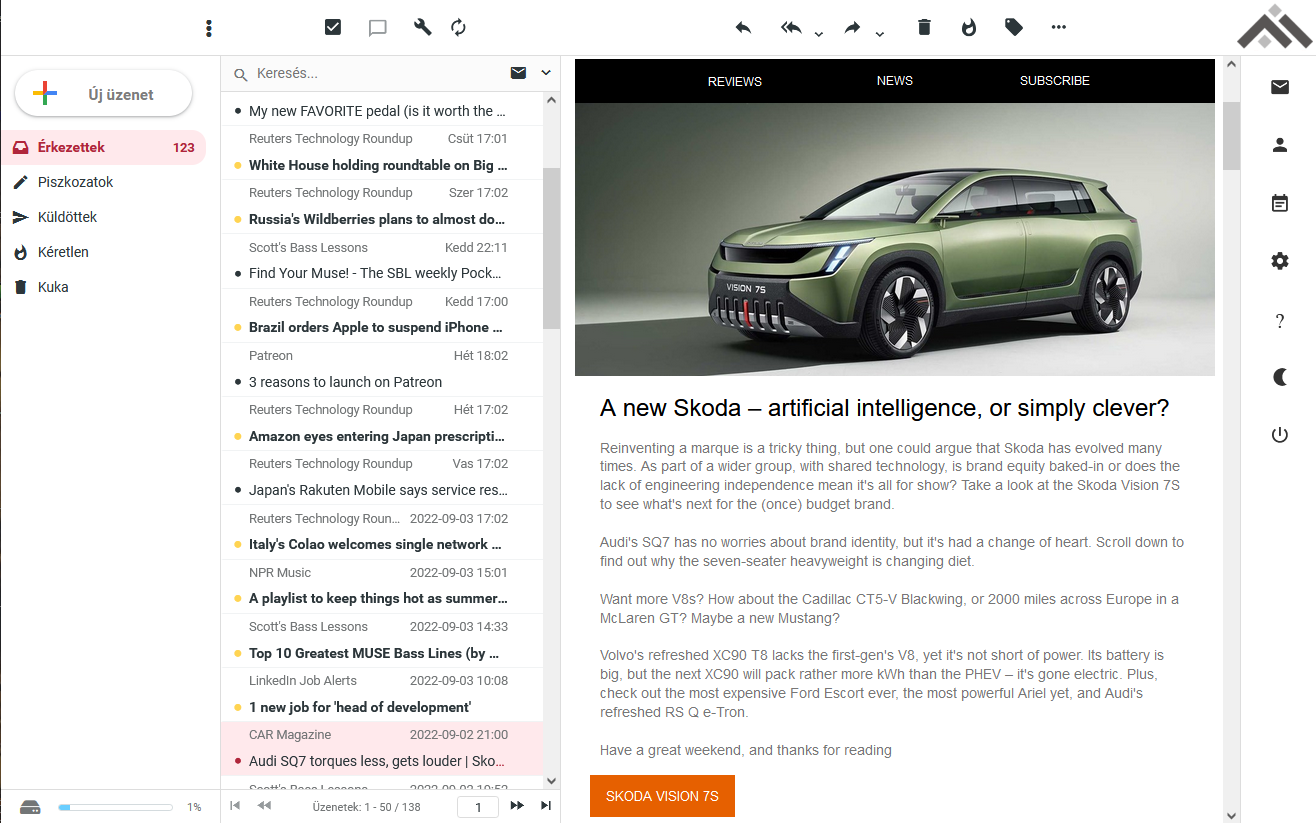Image resolution: width=1316 pixels, height=823 pixels.
Task: Click the select-all checkbox icon
Action: (x=333, y=27)
